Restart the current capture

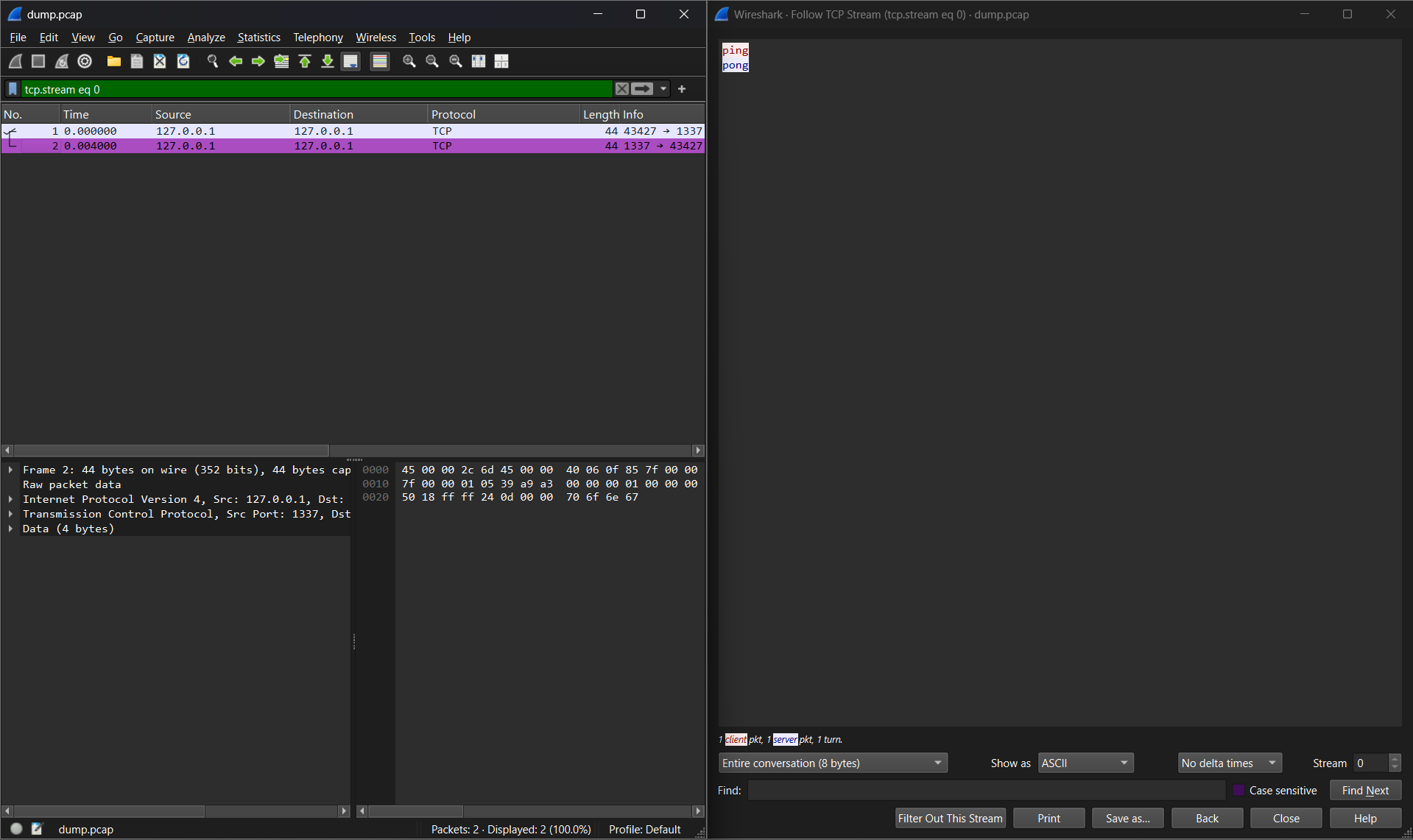coord(62,61)
